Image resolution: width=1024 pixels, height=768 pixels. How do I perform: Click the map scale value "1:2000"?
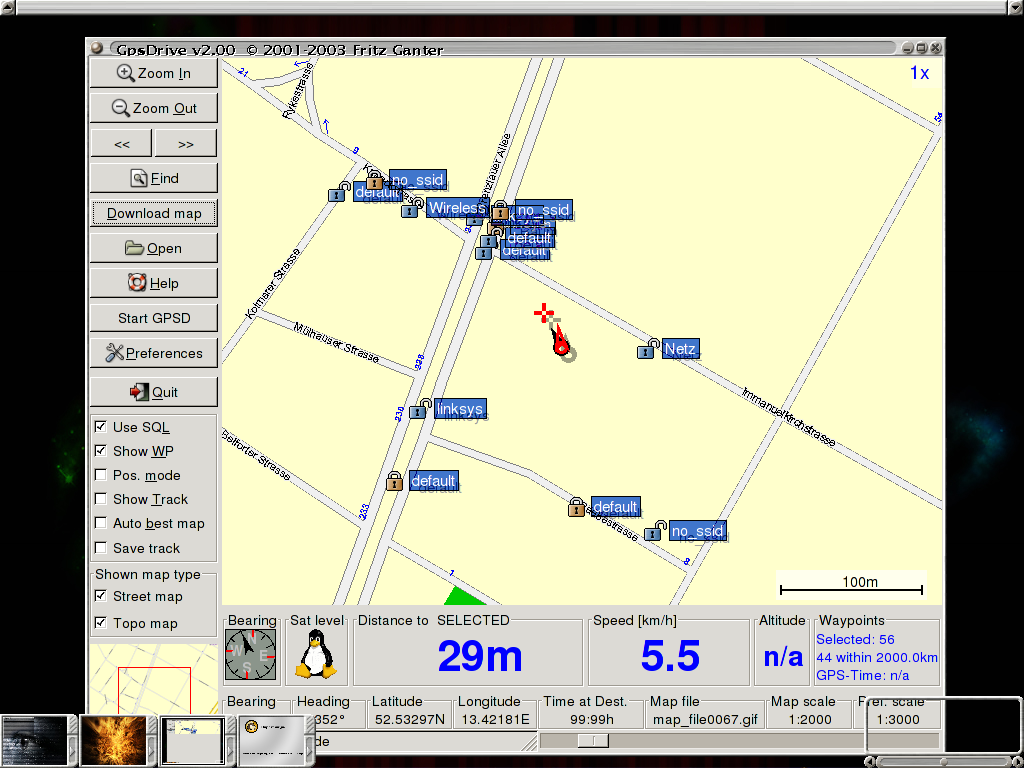pos(810,720)
